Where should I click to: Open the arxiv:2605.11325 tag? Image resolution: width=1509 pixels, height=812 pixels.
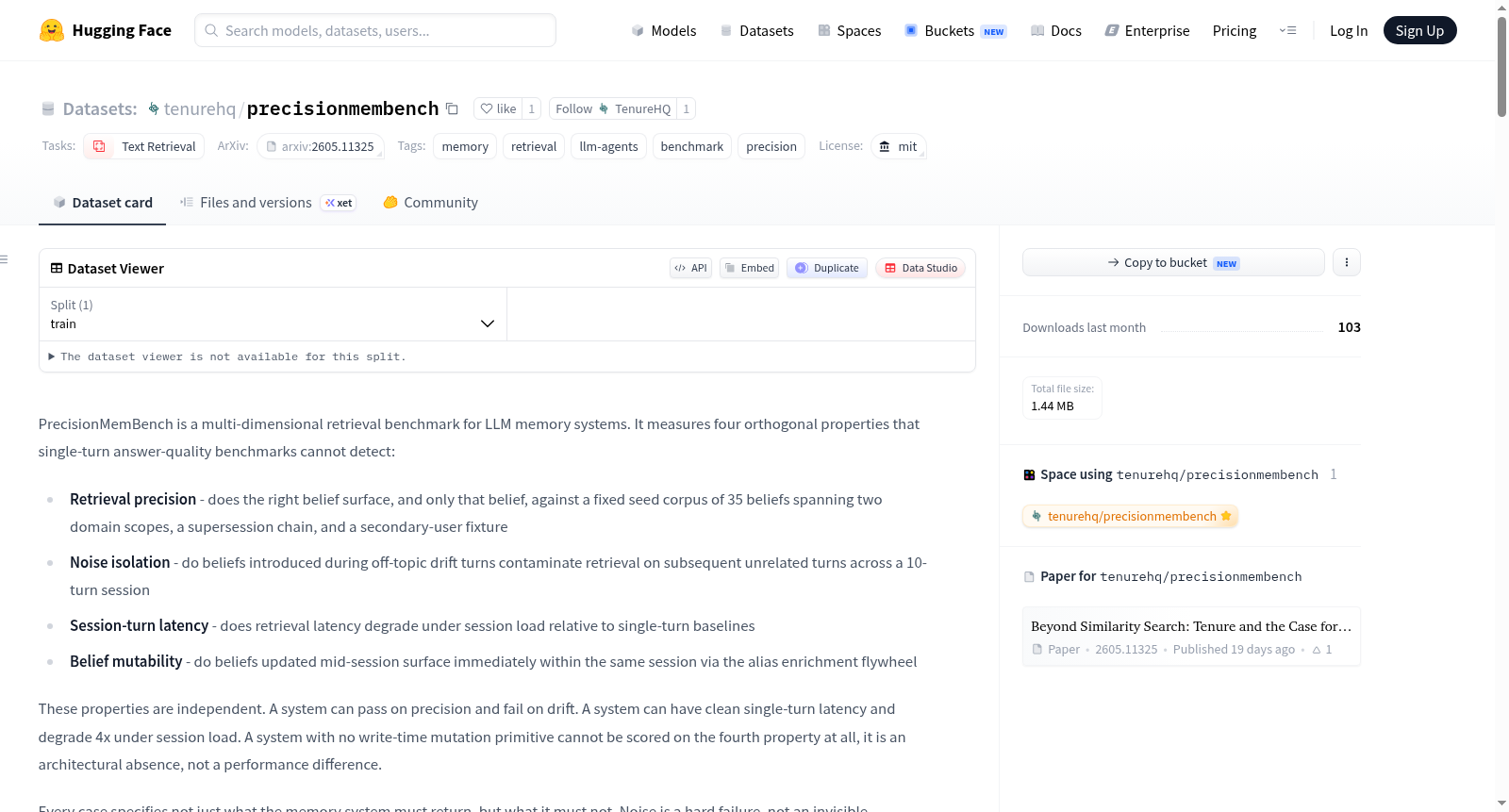click(321, 146)
